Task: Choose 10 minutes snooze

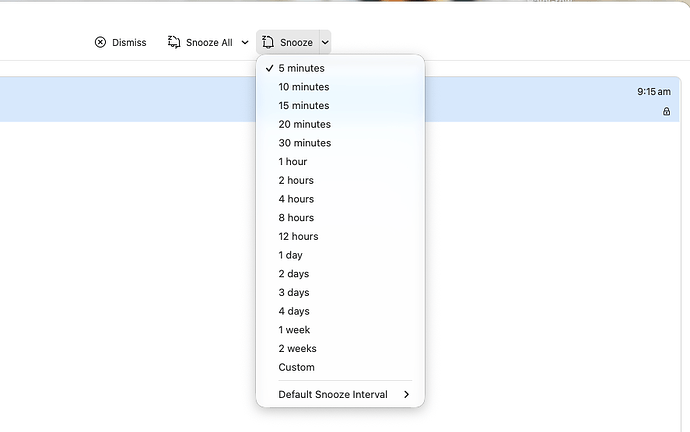Action: click(340, 87)
